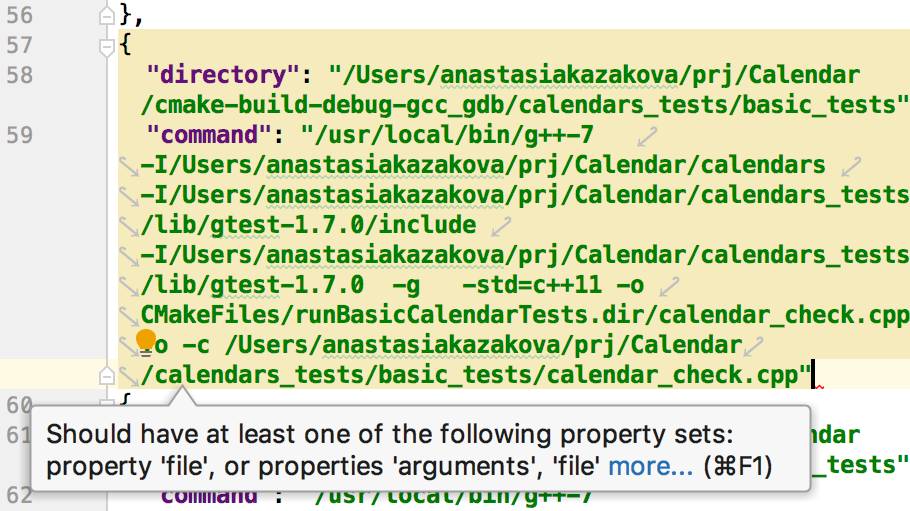Viewport: 910px width, 511px height.
Task: Click the cmake-build-debug-gcc_gdb path text
Action: pyautogui.click(x=300, y=105)
